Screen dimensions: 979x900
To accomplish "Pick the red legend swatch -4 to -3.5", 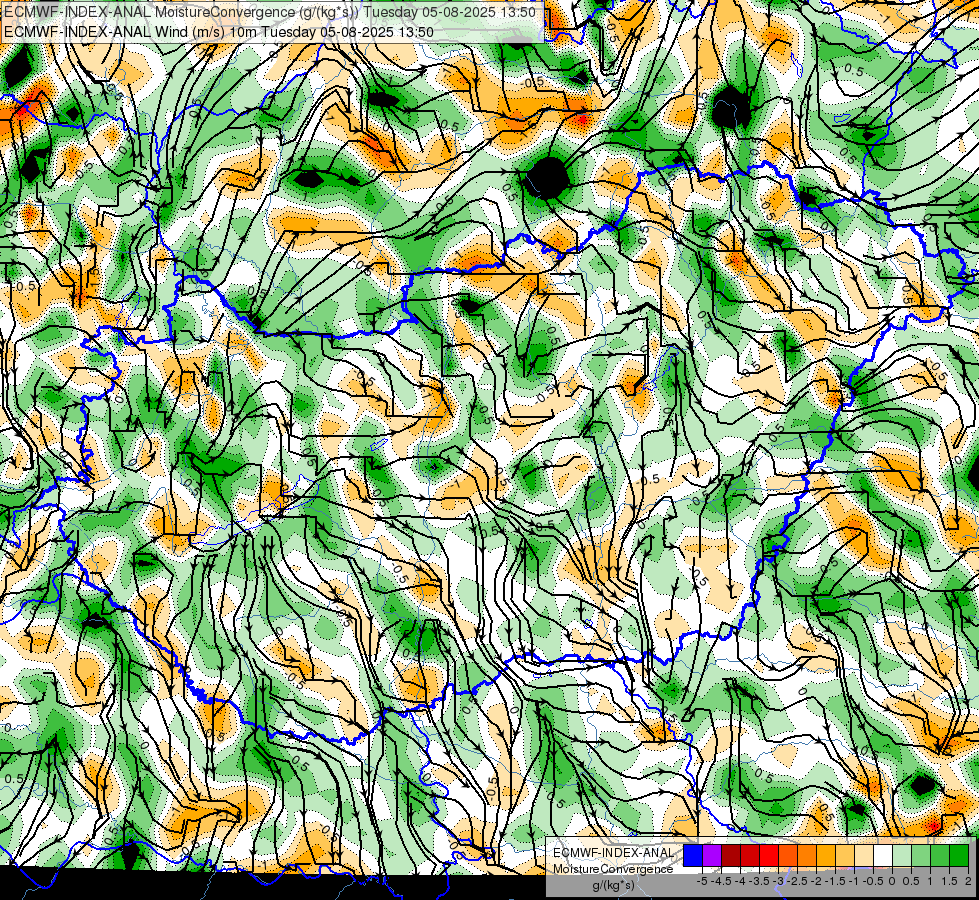I will coord(750,855).
